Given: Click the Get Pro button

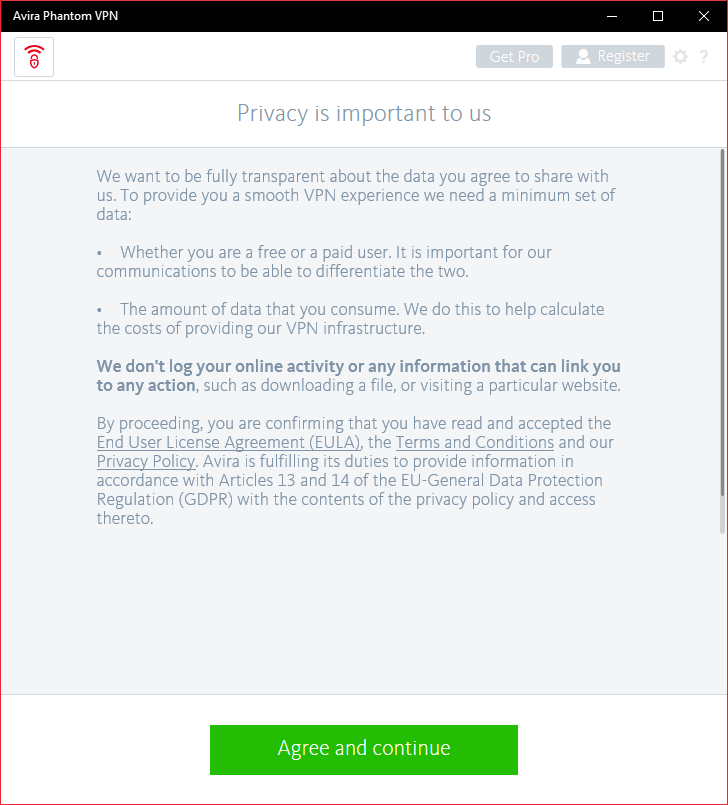Looking at the screenshot, I should tap(514, 57).
